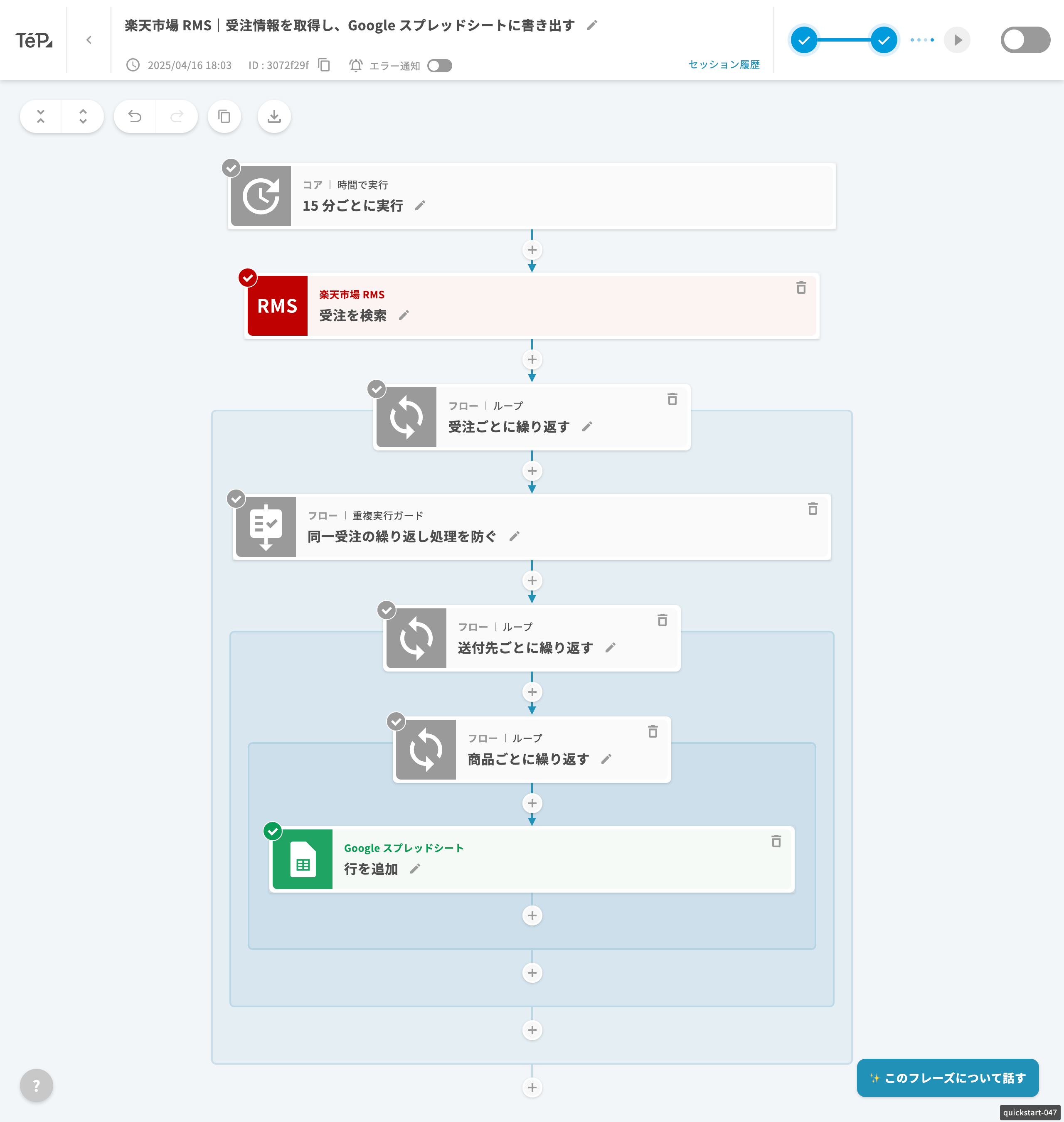Viewport: 1064px width, 1122px height.
Task: Run the flow with the play button
Action: (957, 40)
